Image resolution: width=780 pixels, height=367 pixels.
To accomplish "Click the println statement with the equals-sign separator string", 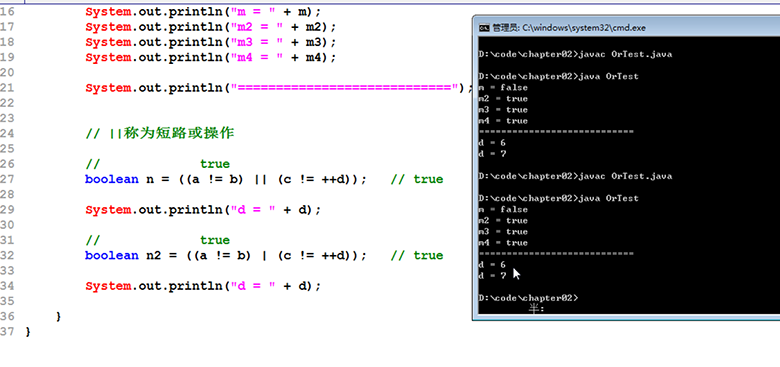I will pyautogui.click(x=279, y=88).
